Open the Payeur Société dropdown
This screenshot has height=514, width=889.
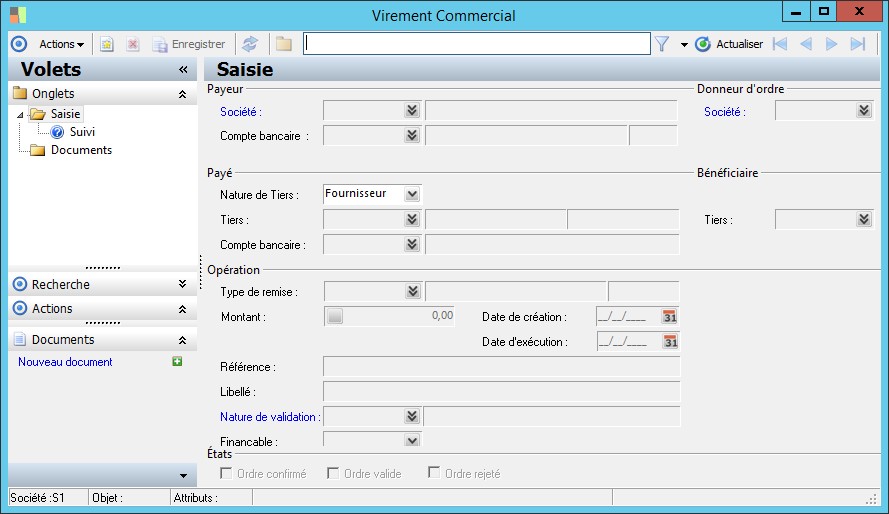point(412,111)
